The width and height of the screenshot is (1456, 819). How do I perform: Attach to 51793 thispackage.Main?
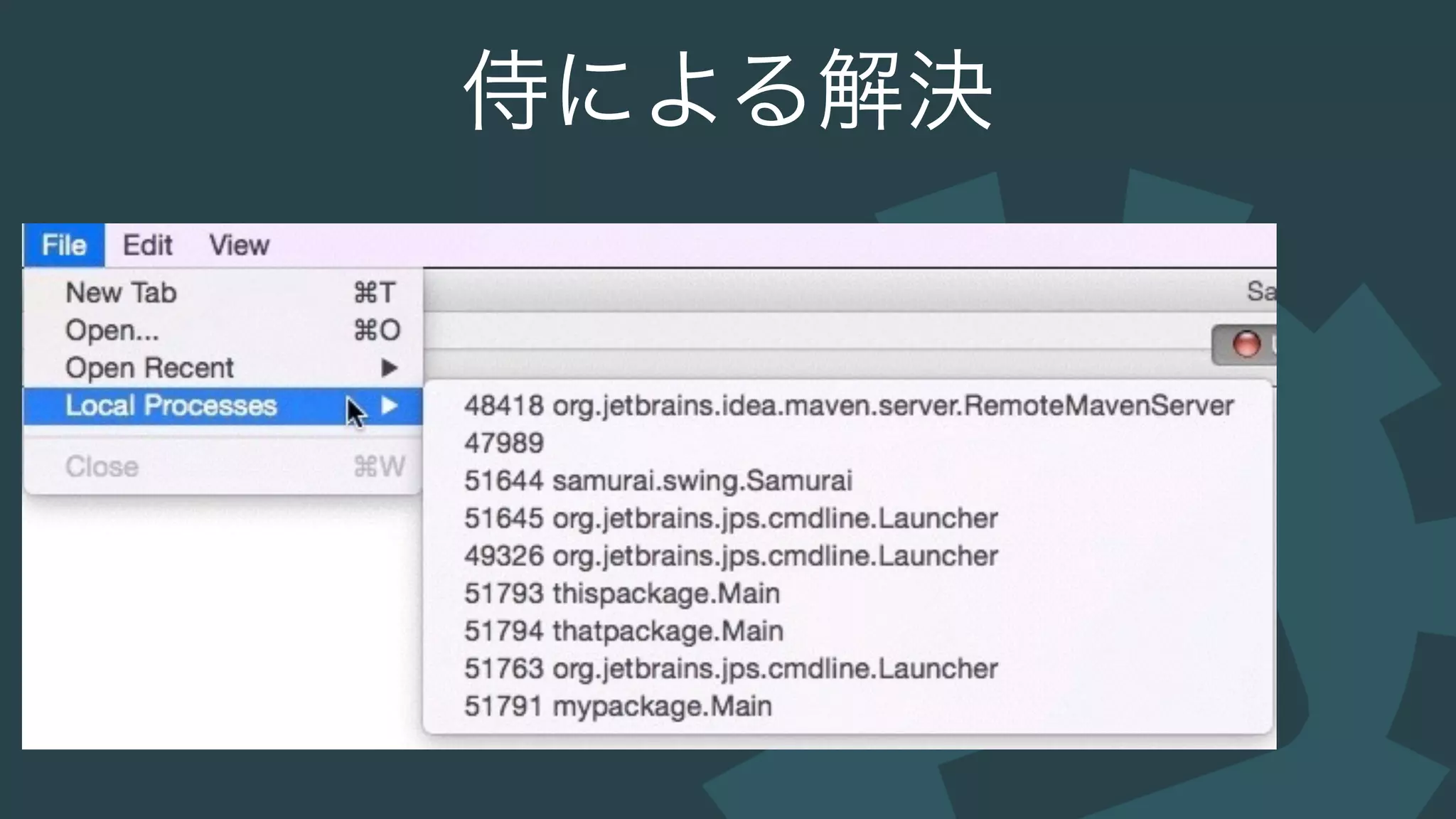622,594
